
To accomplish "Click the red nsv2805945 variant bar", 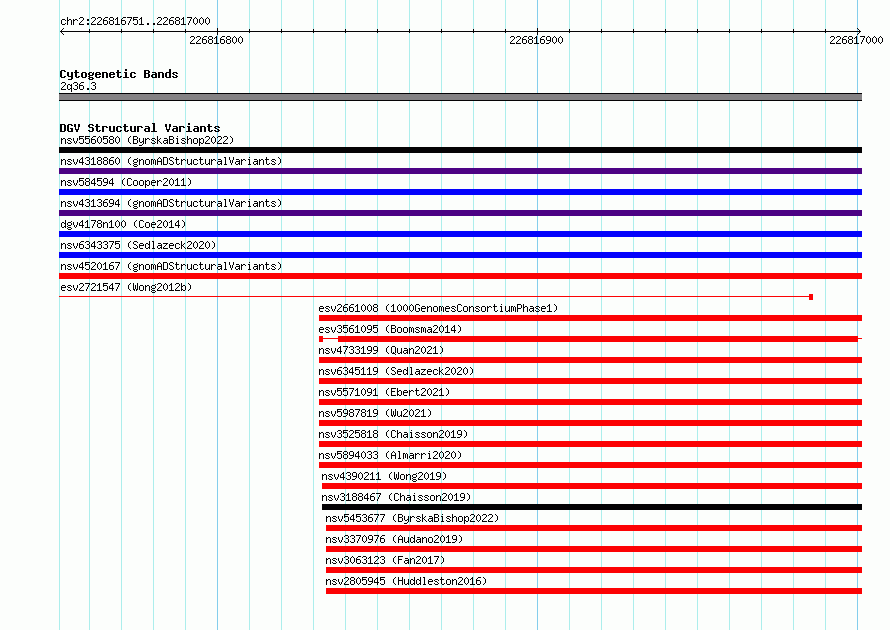I will tap(594, 591).
